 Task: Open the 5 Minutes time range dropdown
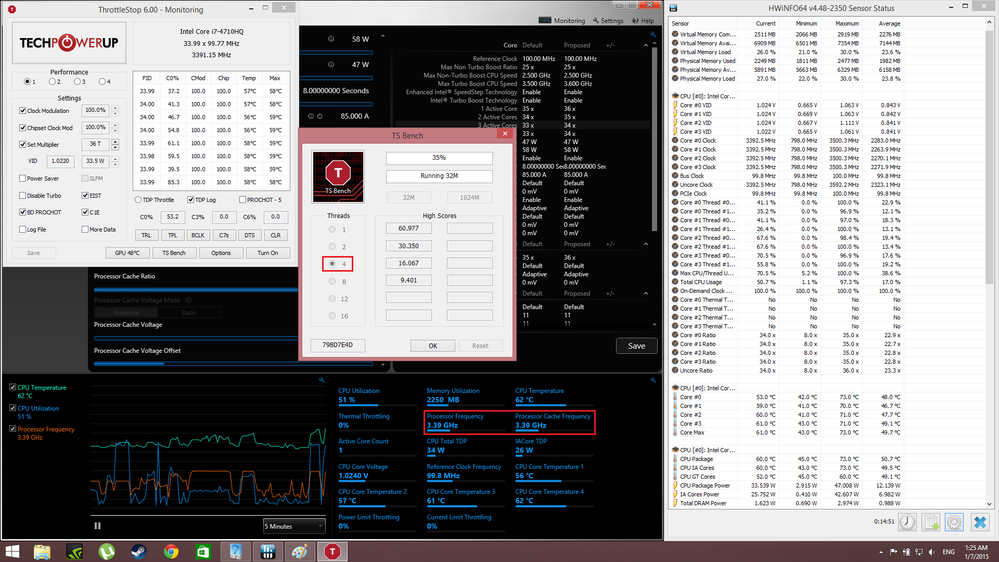(x=294, y=526)
